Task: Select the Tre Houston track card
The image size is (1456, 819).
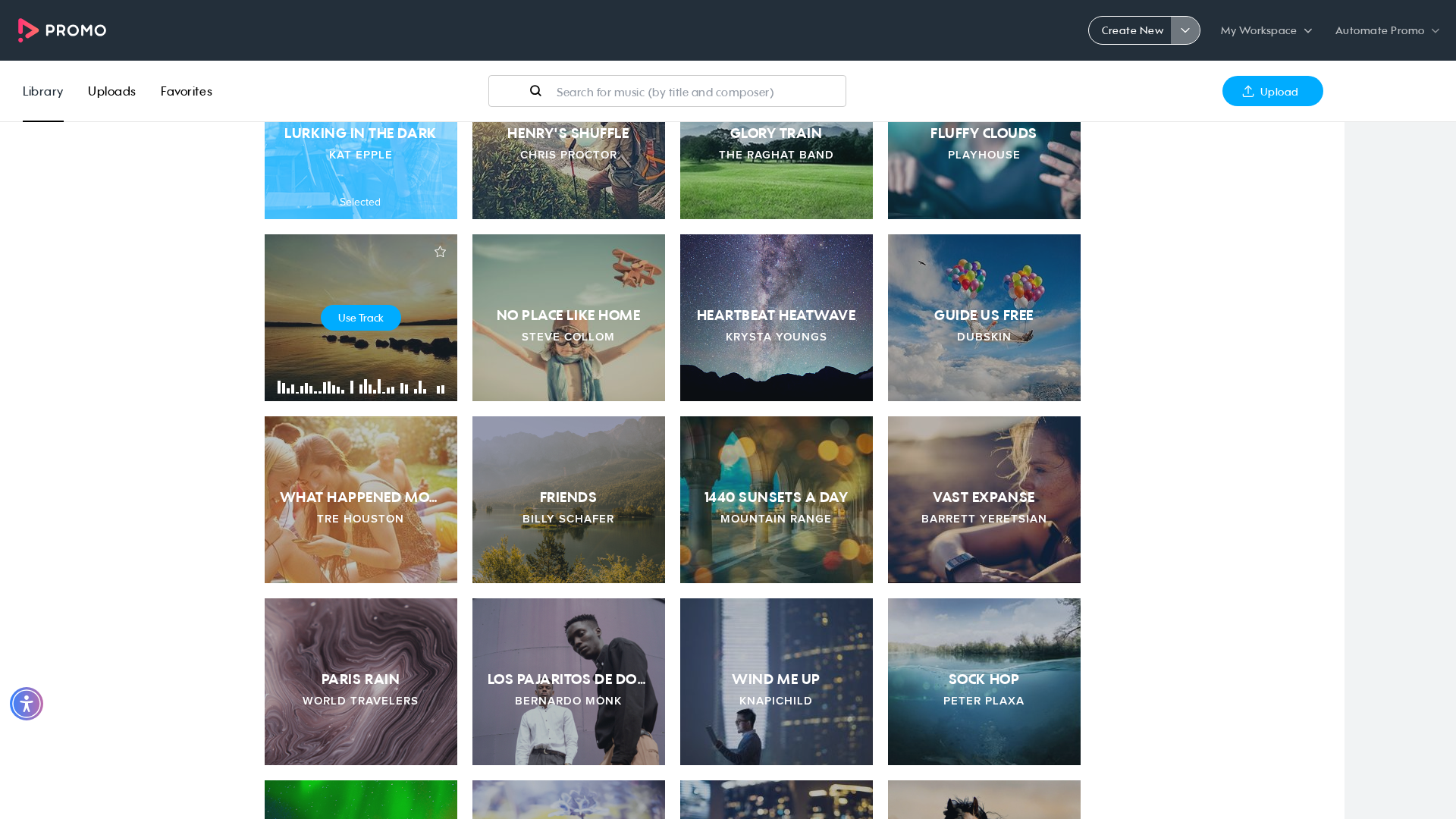Action: [x=361, y=500]
